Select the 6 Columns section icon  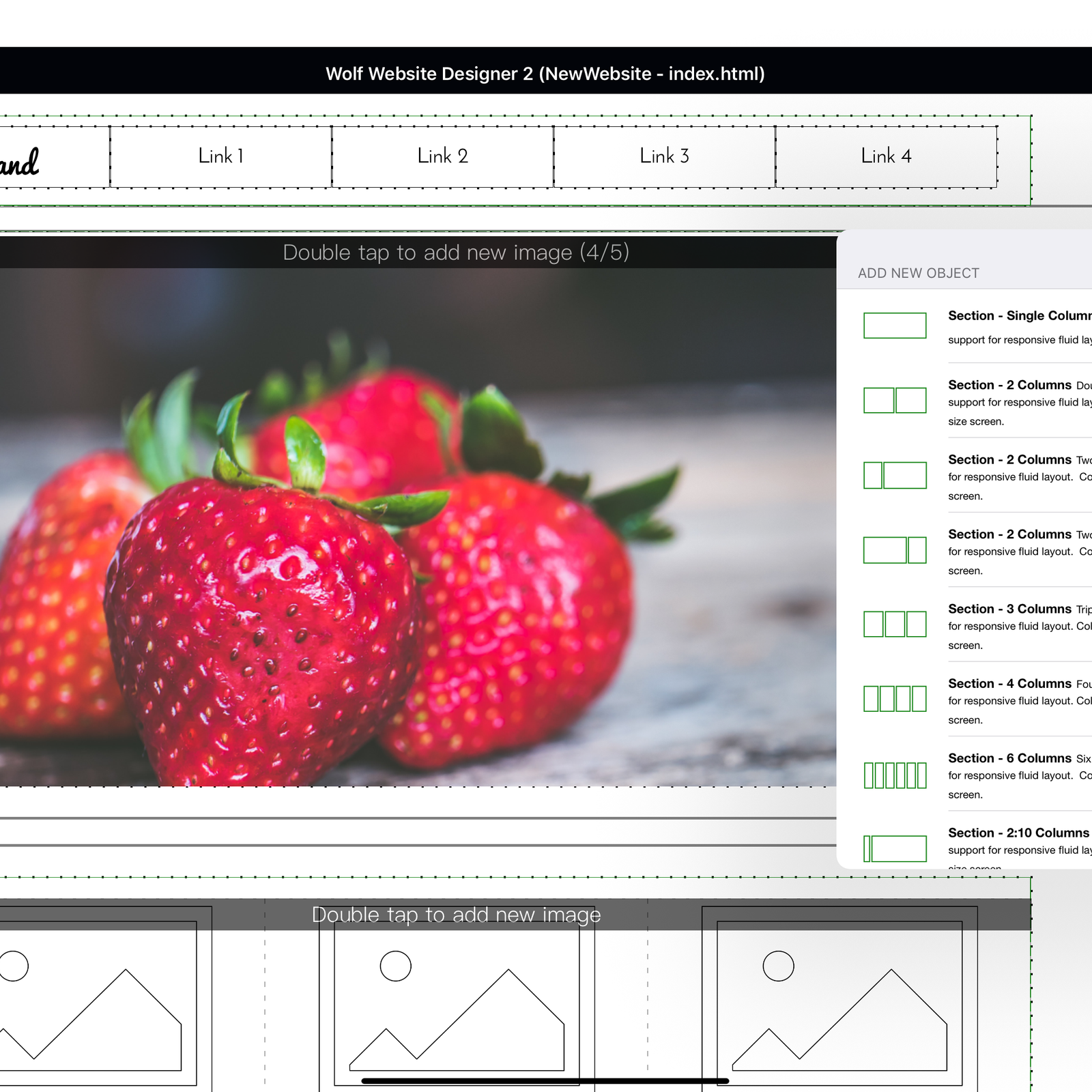895,775
